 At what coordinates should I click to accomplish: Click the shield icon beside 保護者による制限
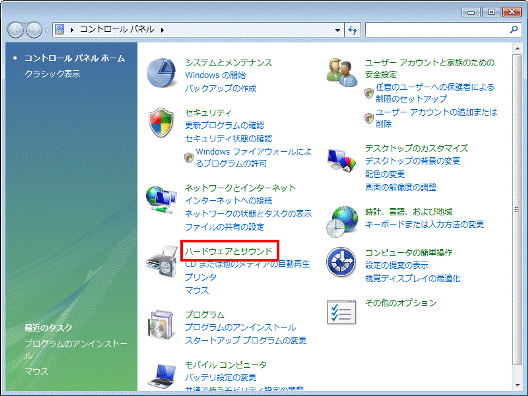pos(369,93)
